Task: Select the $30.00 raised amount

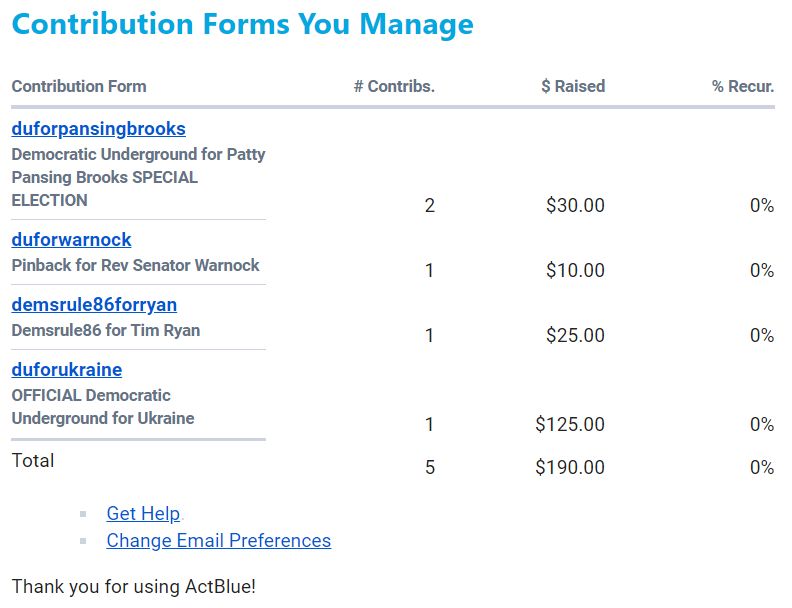Action: point(575,206)
